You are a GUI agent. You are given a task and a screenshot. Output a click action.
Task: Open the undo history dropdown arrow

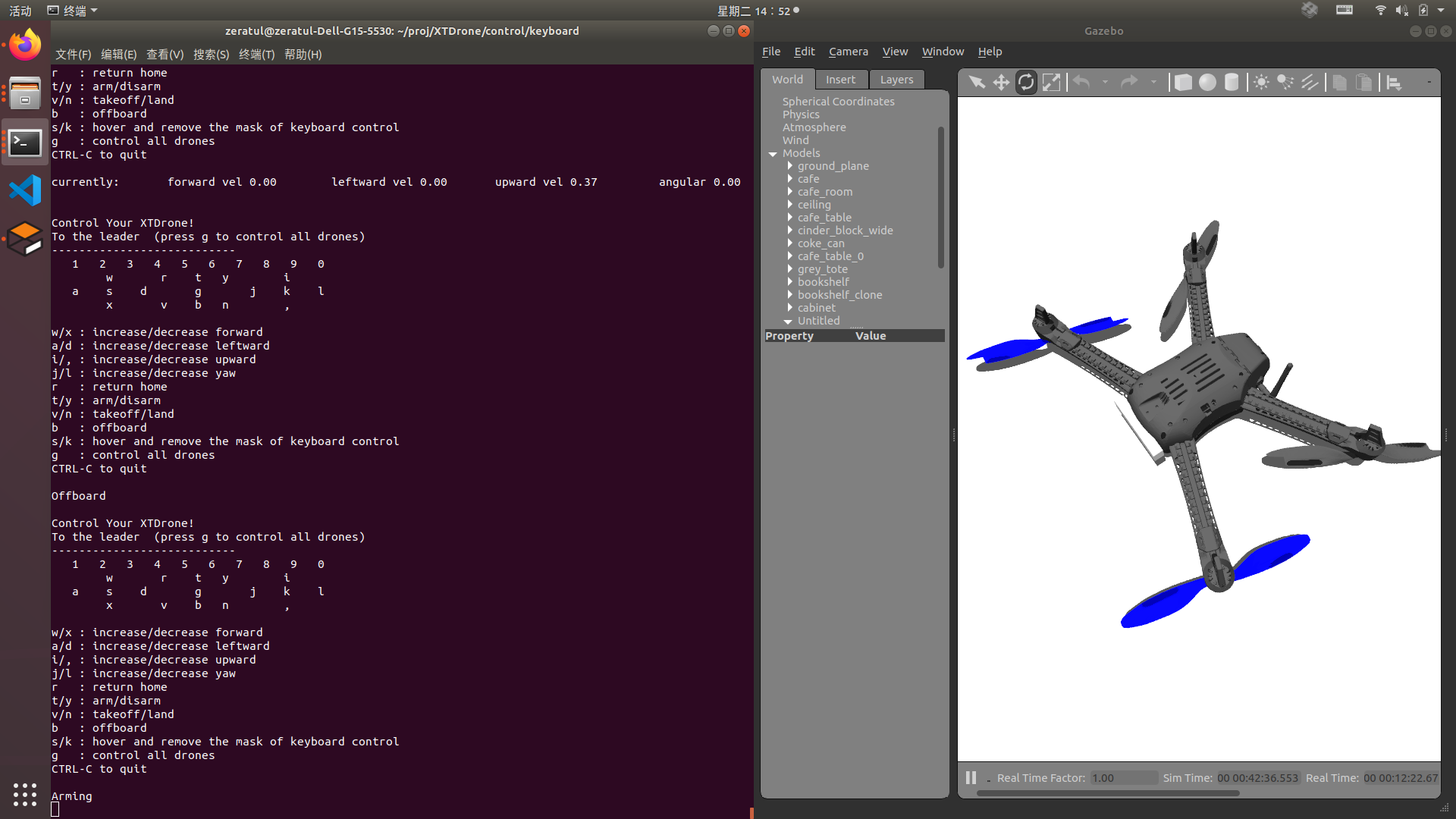click(x=1105, y=82)
